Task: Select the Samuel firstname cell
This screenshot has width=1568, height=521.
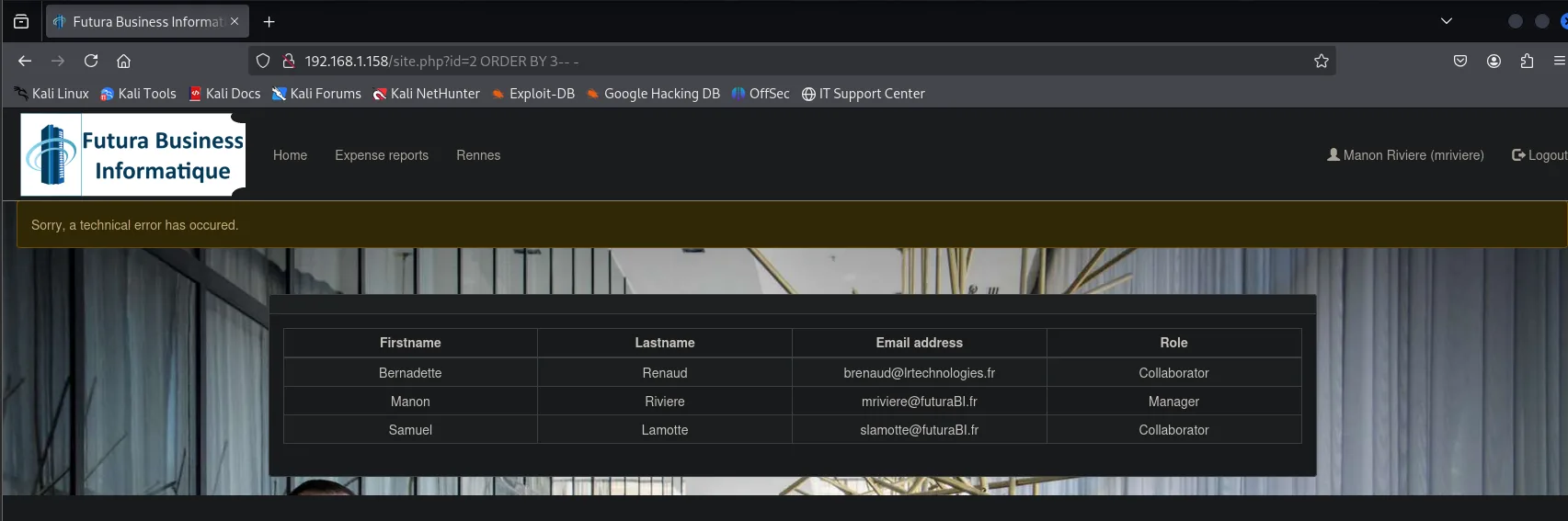Action: point(410,430)
